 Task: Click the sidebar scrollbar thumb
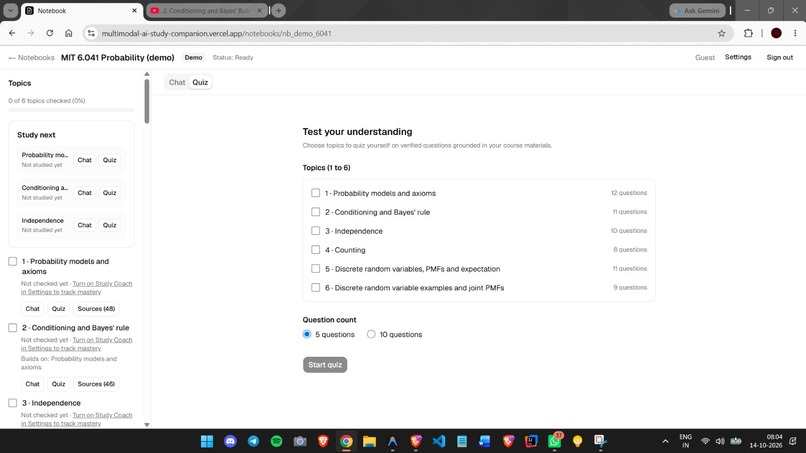[146, 101]
